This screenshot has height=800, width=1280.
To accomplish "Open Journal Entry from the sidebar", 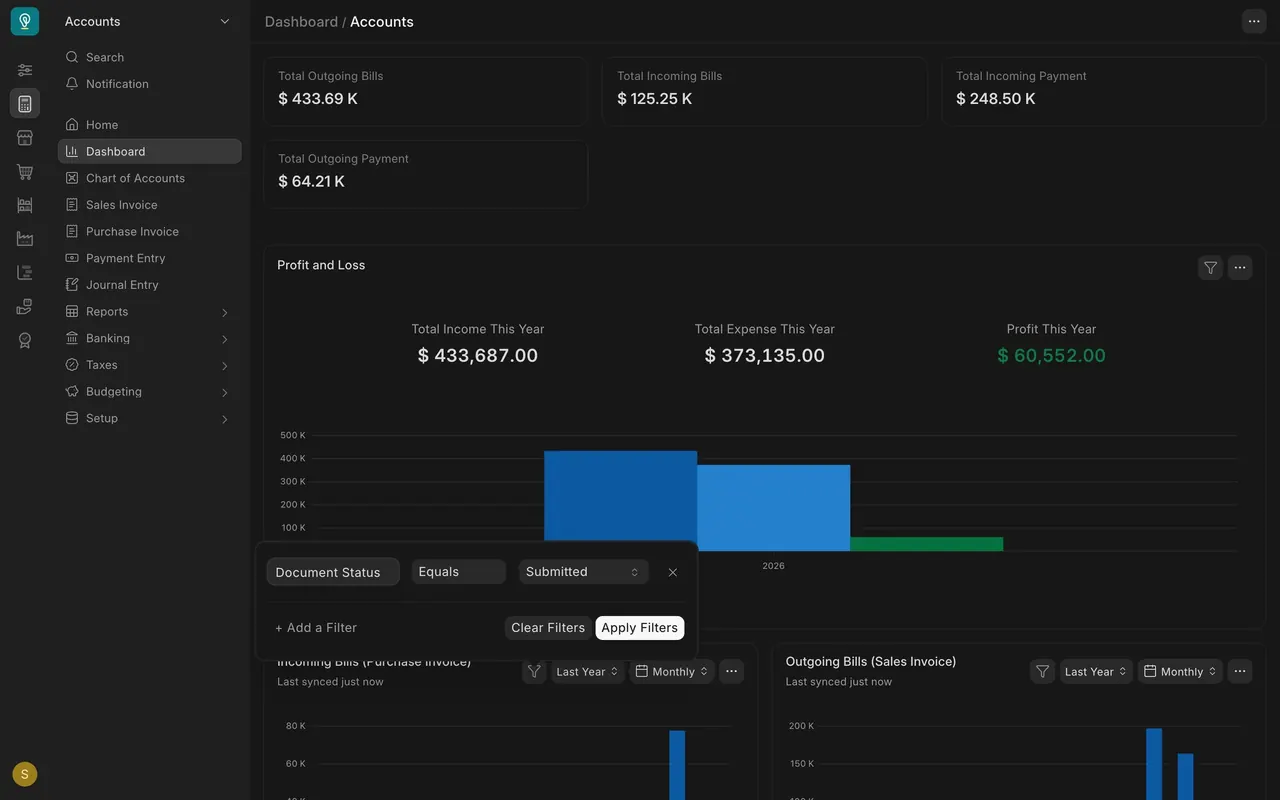I will coord(149,285).
